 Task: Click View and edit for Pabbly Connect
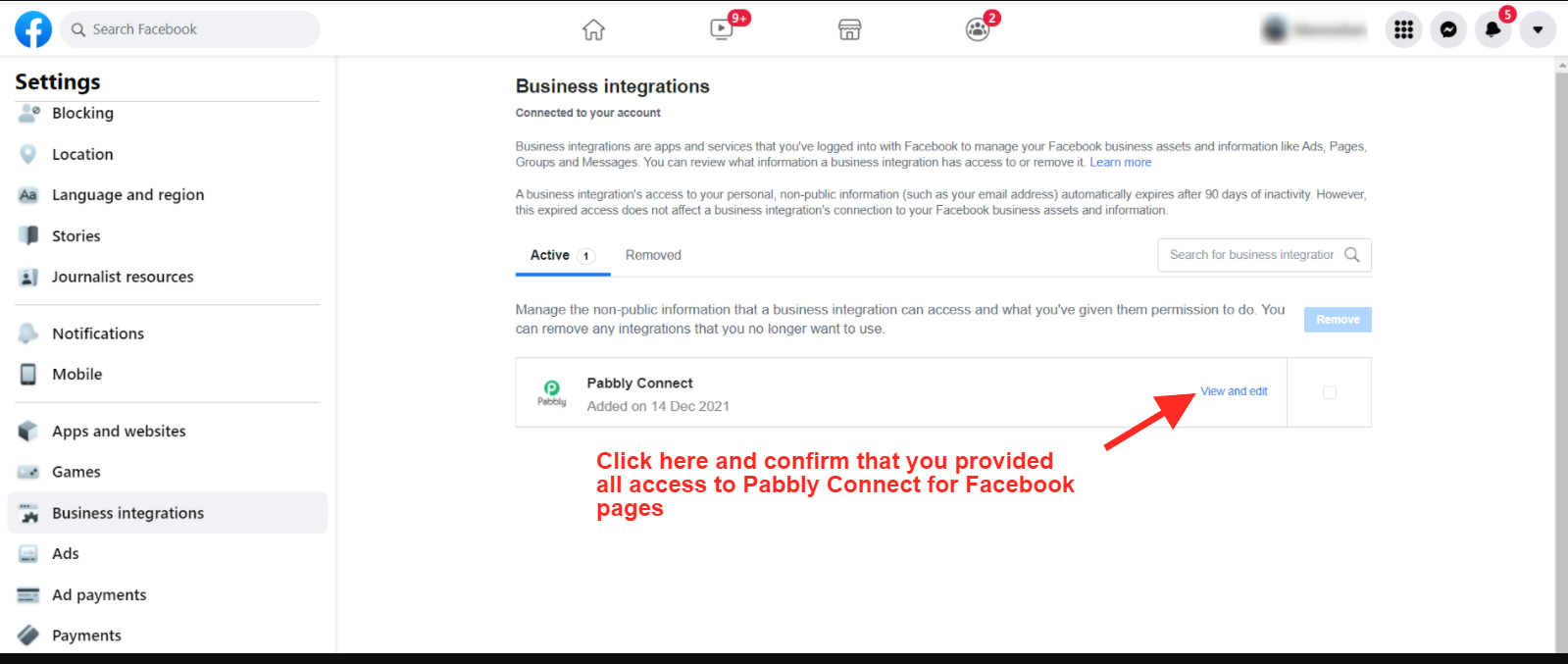tap(1234, 391)
